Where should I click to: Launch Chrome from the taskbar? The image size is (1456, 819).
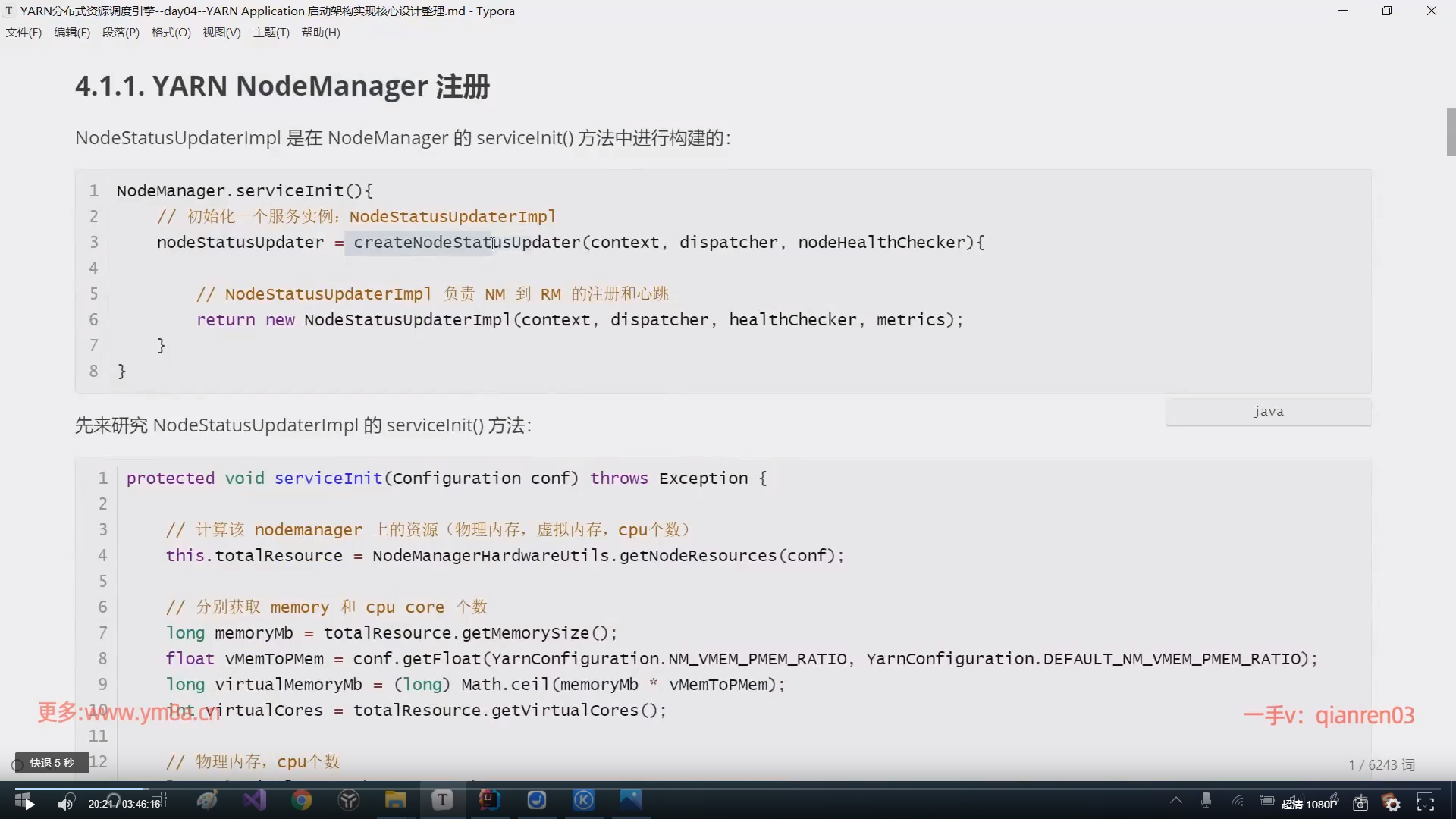302,802
